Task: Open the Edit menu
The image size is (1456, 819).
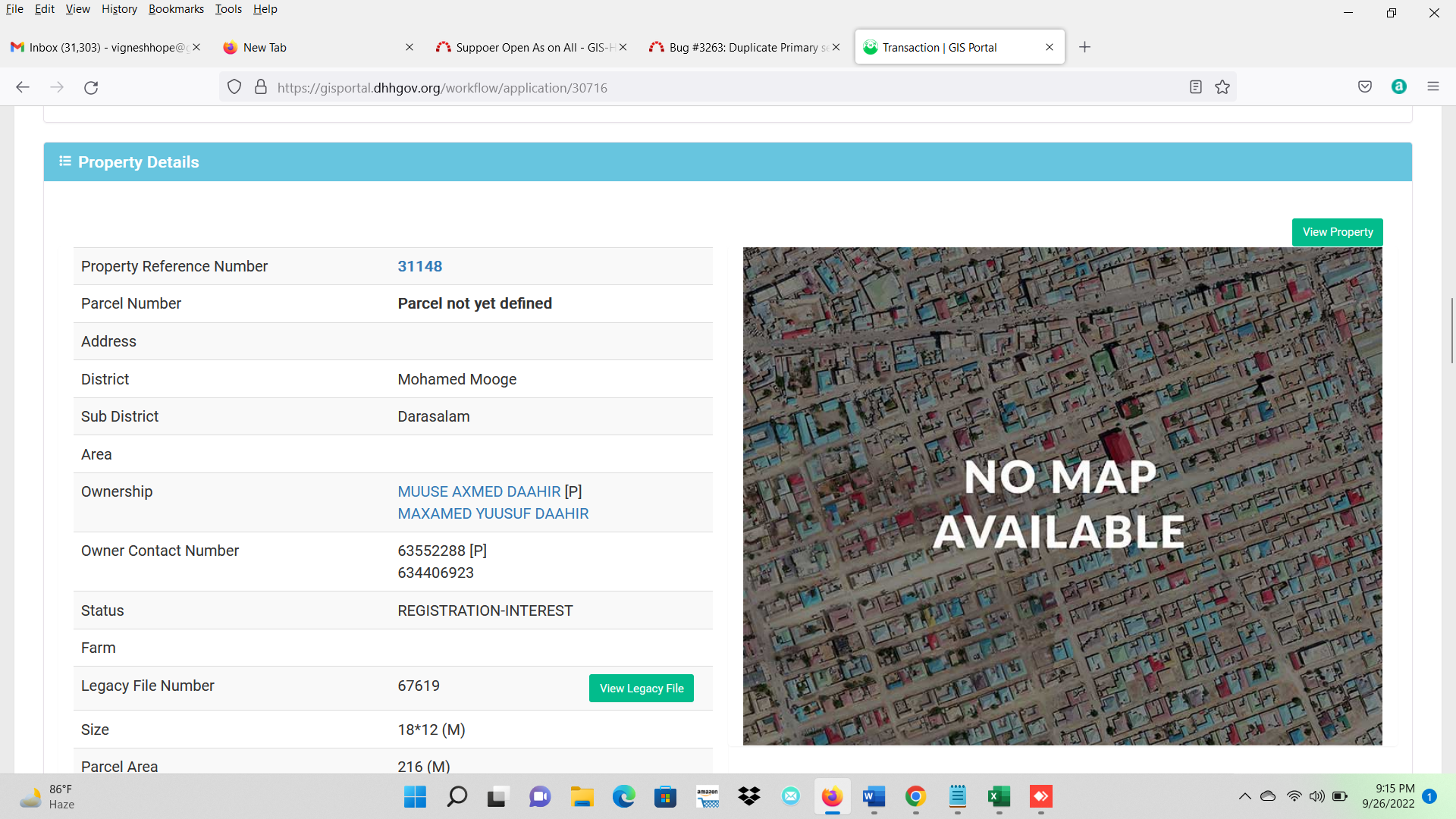Action: pyautogui.click(x=45, y=9)
